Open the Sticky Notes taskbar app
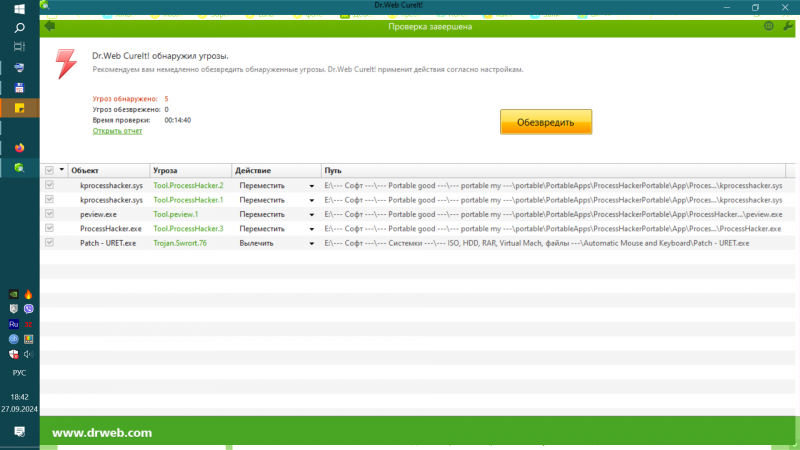This screenshot has width=800, height=450. click(19, 108)
